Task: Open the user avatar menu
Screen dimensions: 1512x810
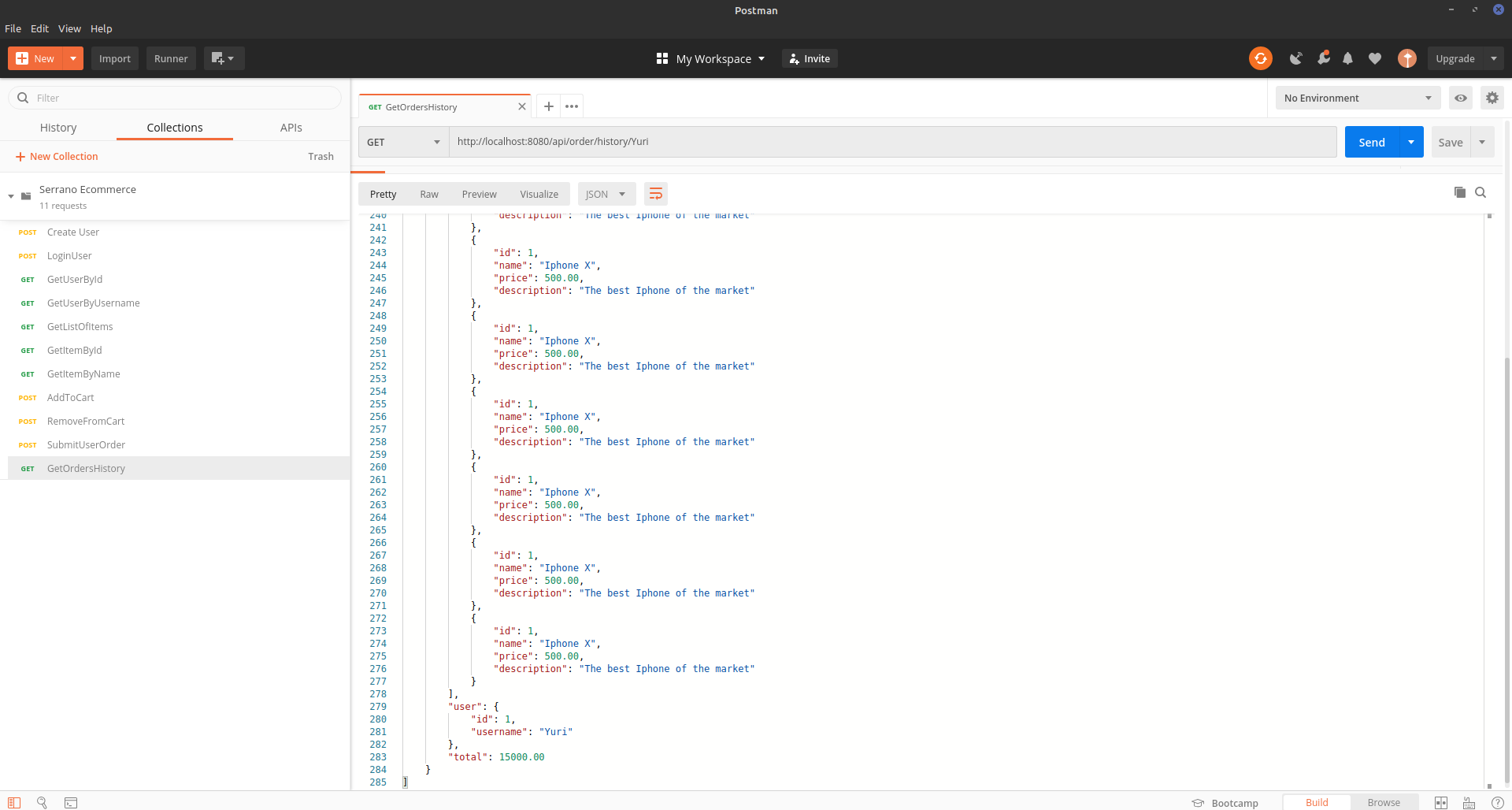Action: (x=1406, y=58)
